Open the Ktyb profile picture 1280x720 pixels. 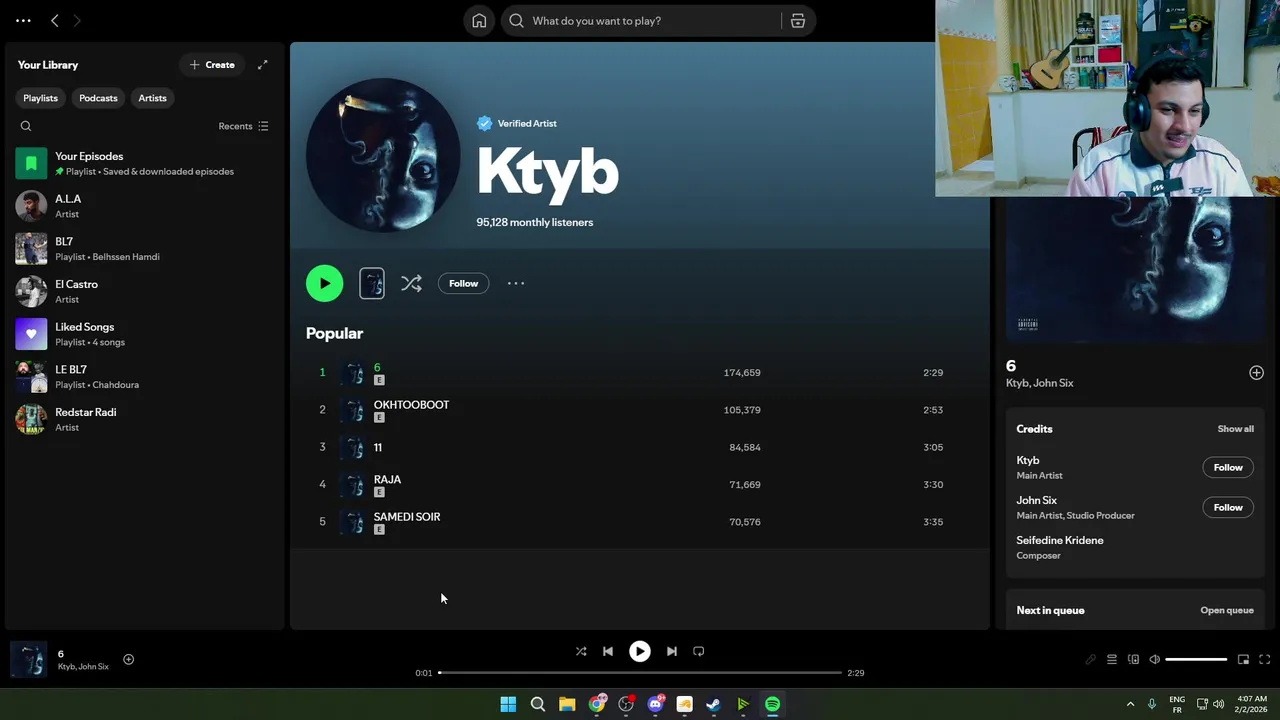click(x=383, y=155)
